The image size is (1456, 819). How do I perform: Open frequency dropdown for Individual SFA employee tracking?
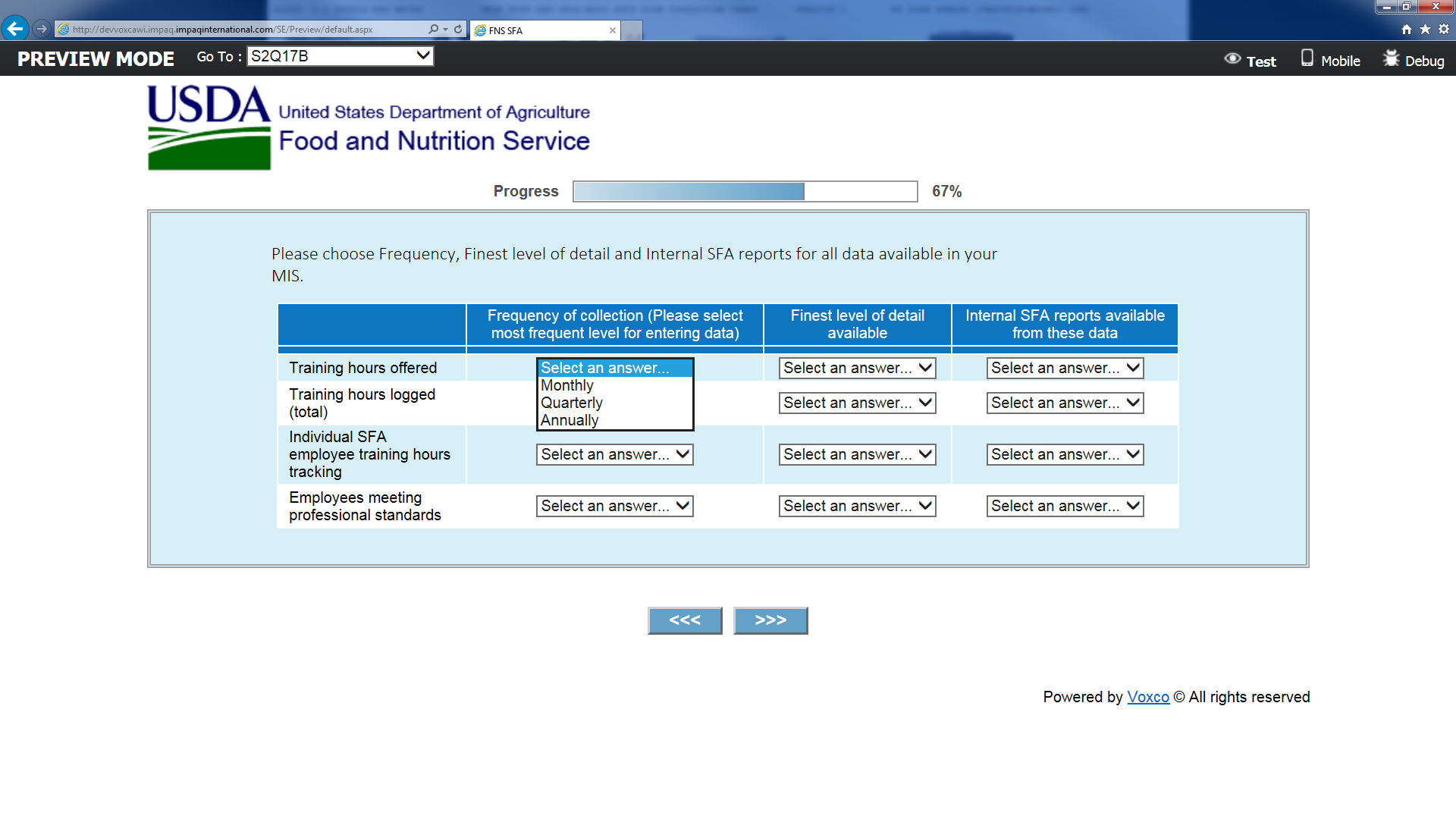[x=614, y=454]
